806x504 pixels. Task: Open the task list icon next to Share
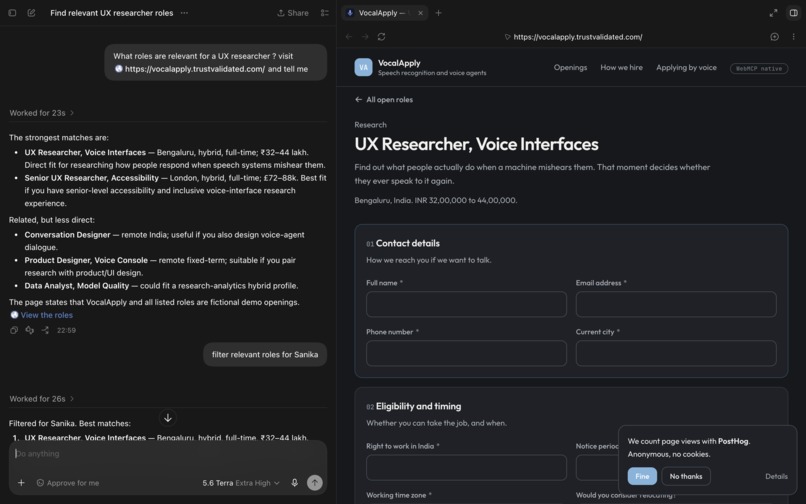[325, 13]
